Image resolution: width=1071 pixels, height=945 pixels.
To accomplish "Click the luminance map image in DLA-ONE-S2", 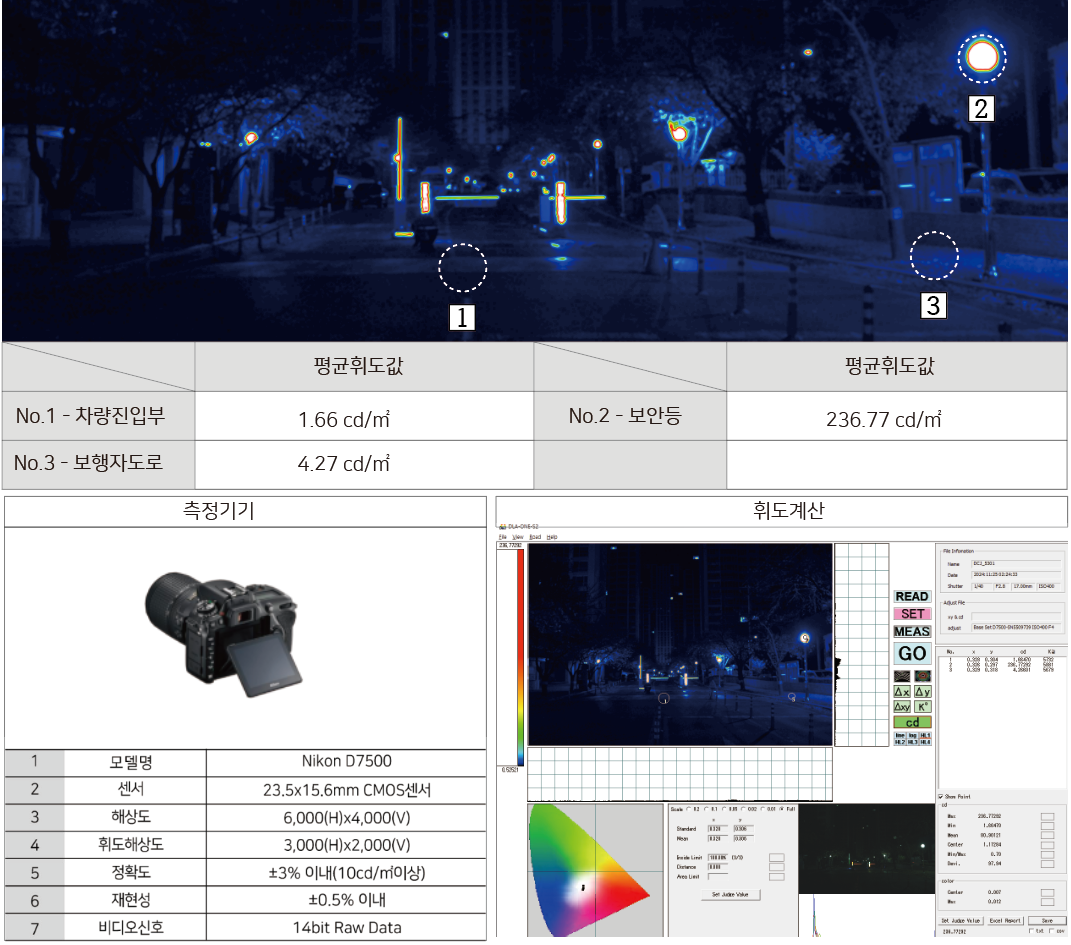I will pos(680,645).
